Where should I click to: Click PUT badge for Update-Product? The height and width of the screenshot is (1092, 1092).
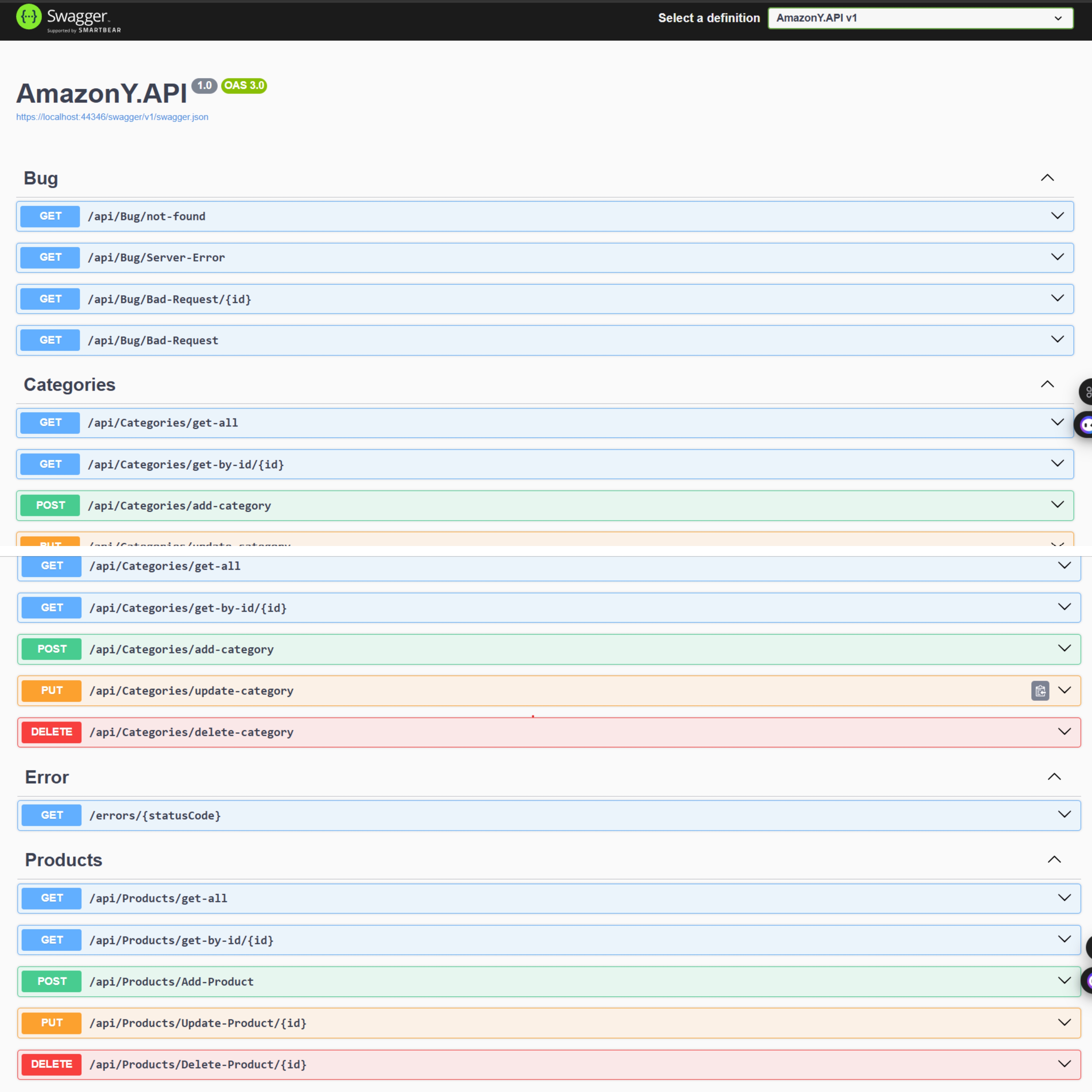point(51,1022)
